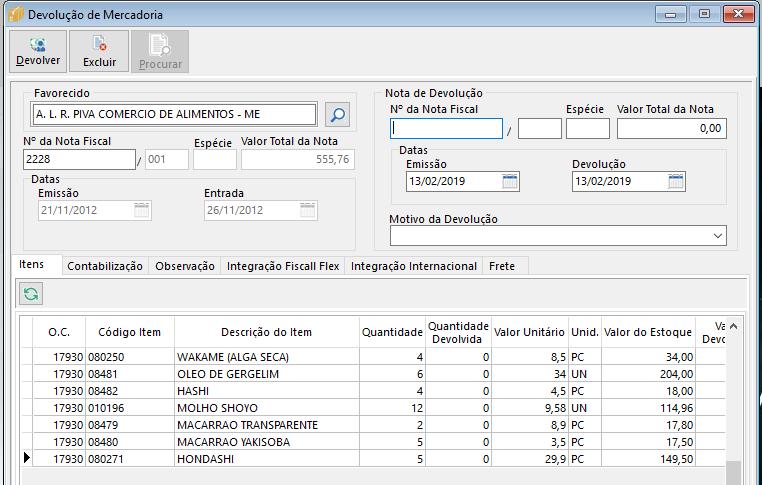The height and width of the screenshot is (485, 762).
Task: Click the Unid. column header
Action: 585,332
